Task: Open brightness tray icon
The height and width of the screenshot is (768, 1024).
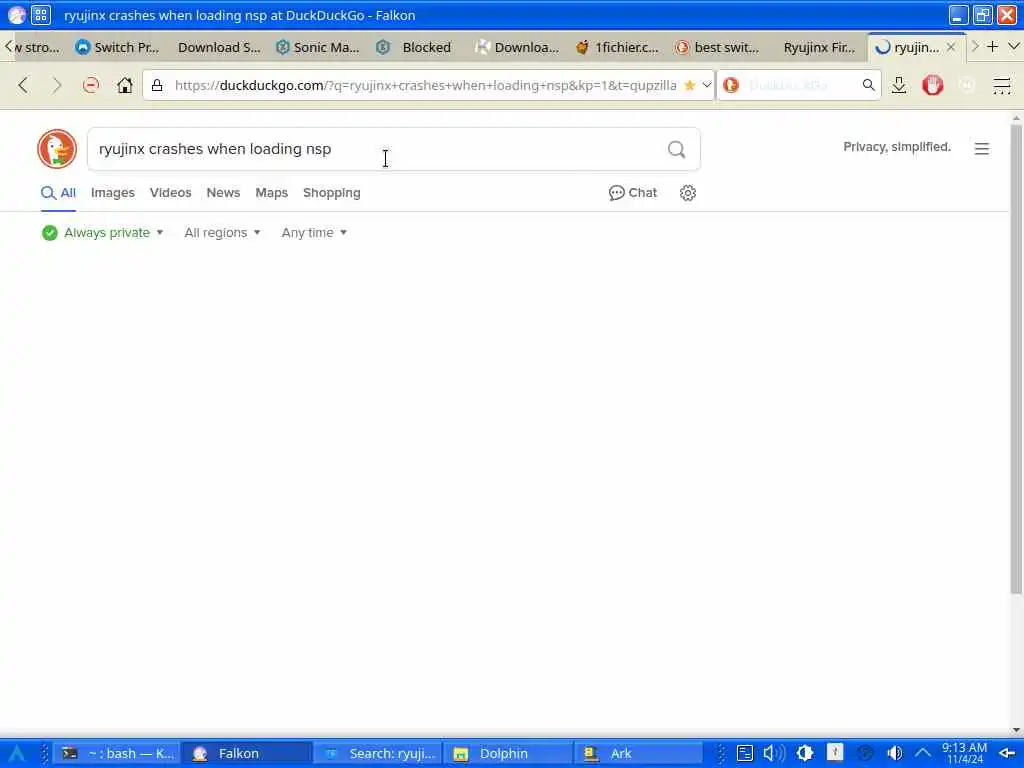Action: coord(805,754)
